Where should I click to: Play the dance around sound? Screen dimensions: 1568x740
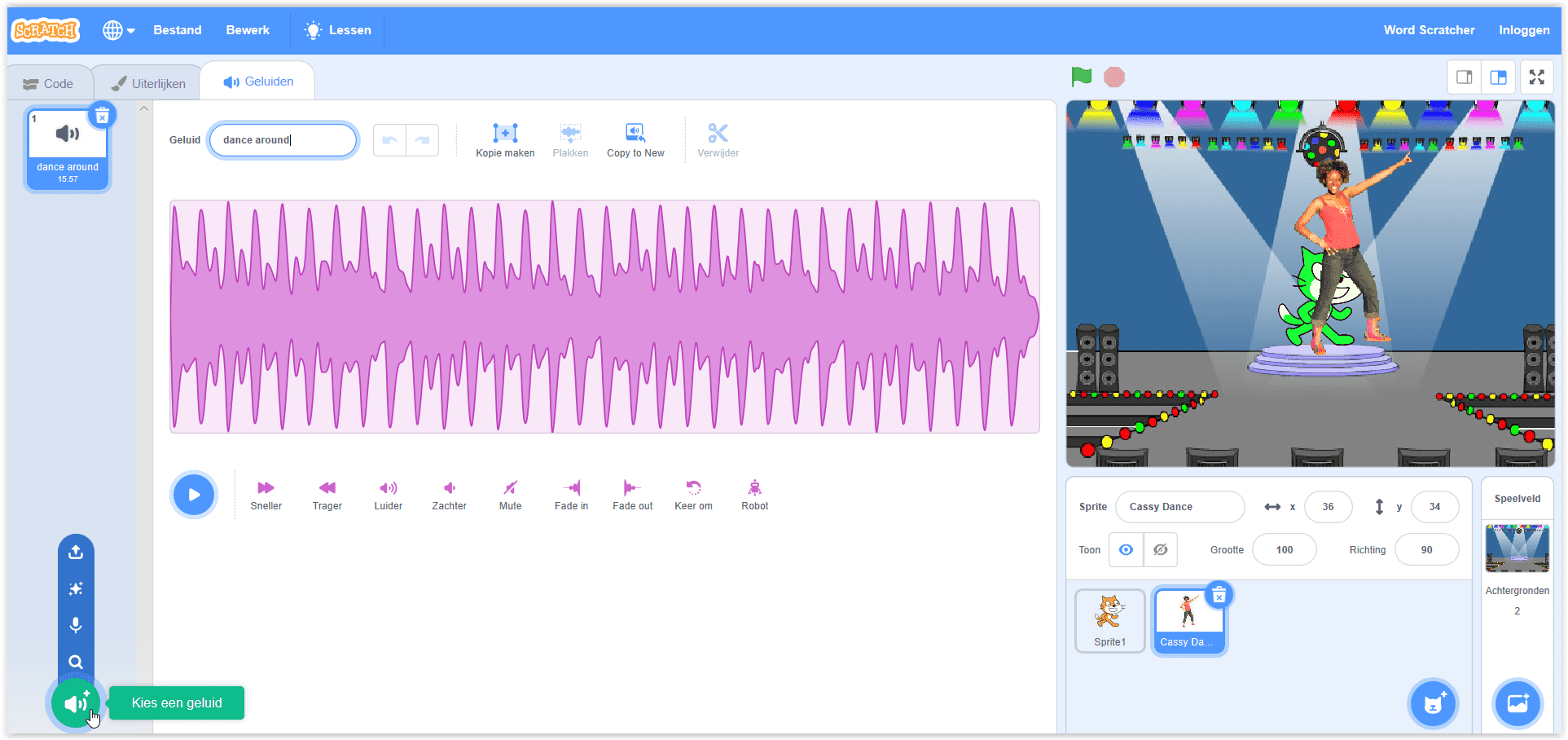[194, 495]
